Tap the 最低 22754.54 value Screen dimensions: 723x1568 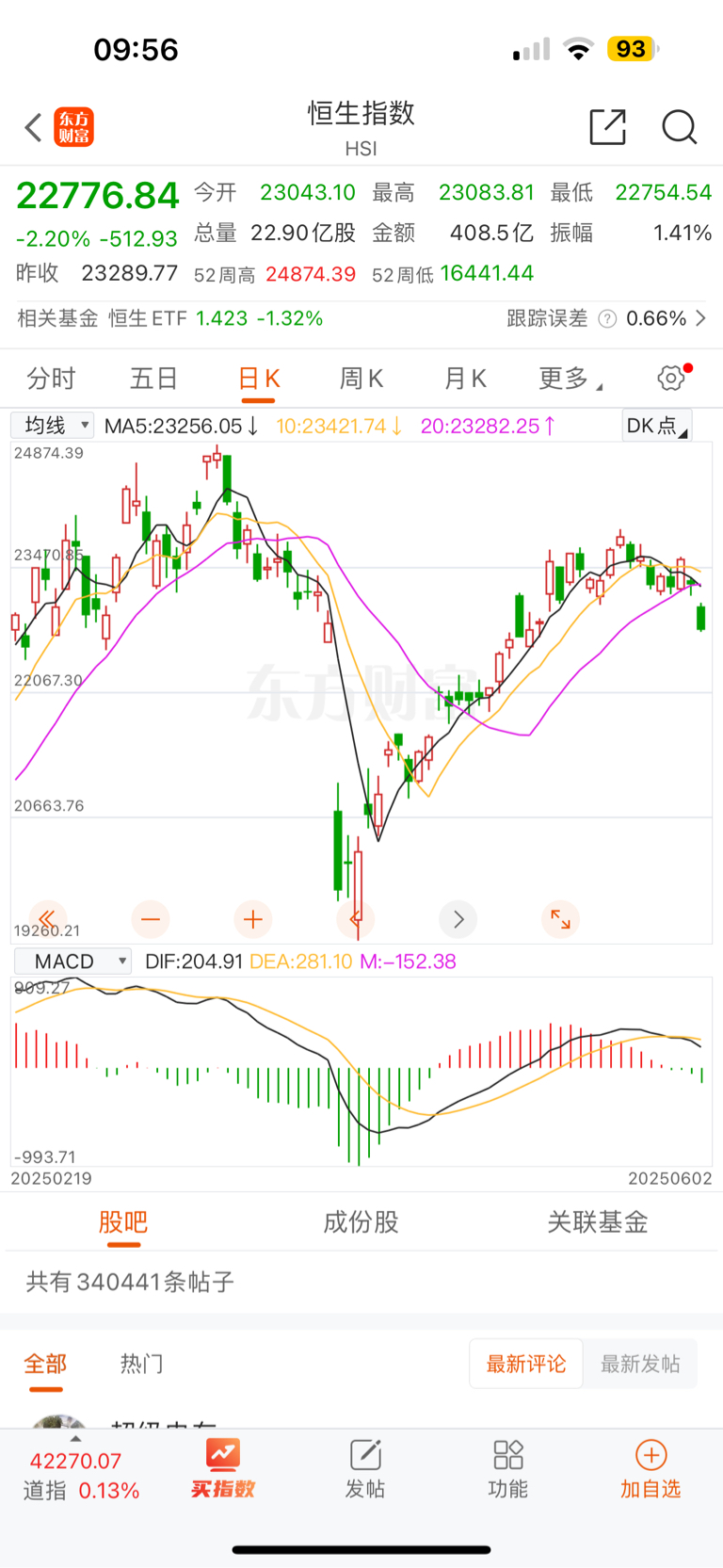coord(664,192)
